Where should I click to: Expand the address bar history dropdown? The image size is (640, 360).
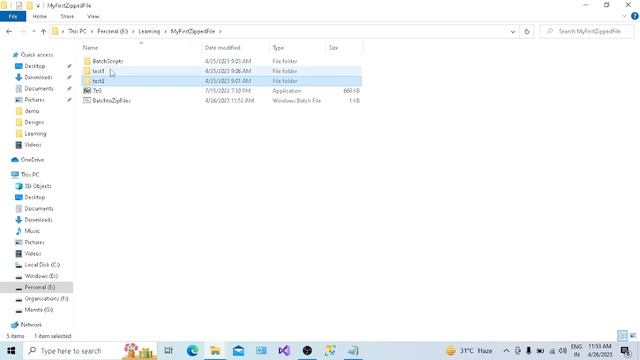pos(513,31)
